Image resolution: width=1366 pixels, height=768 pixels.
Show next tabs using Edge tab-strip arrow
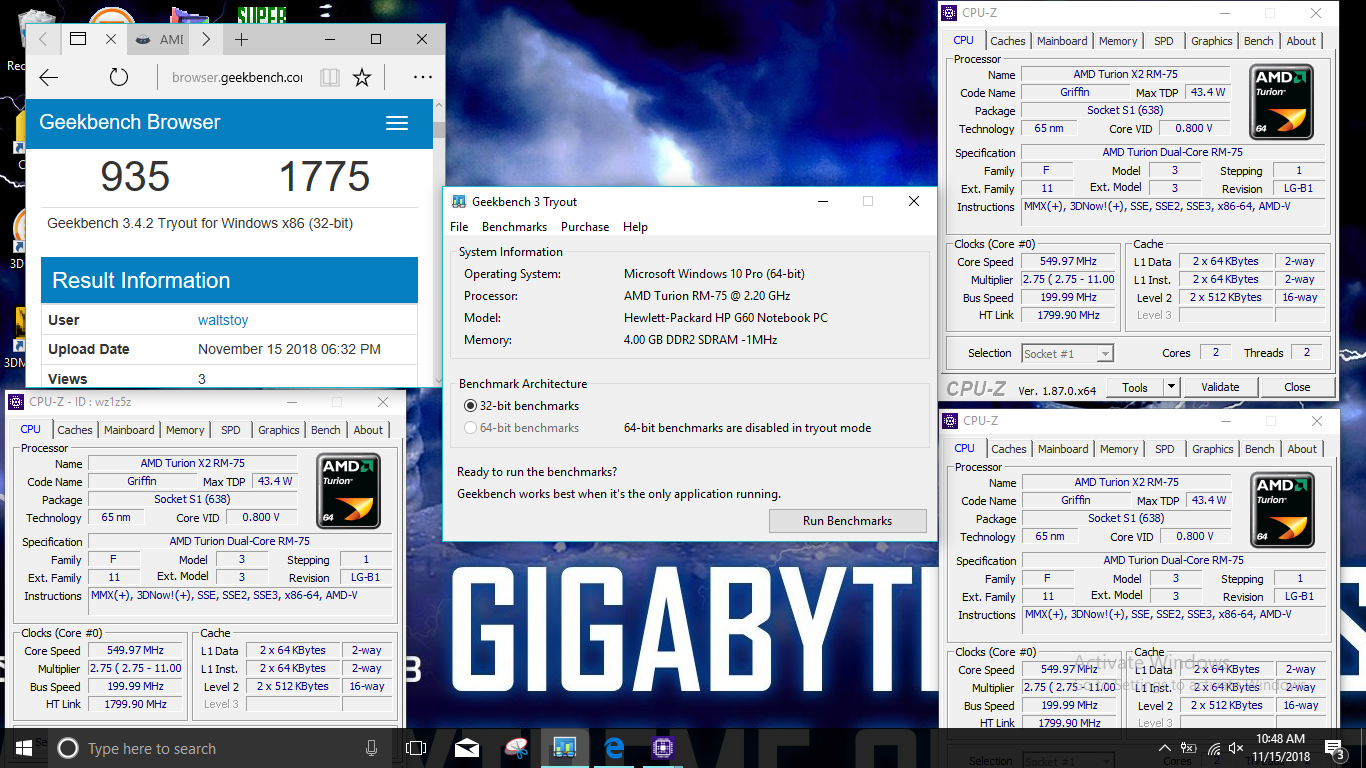pos(205,40)
